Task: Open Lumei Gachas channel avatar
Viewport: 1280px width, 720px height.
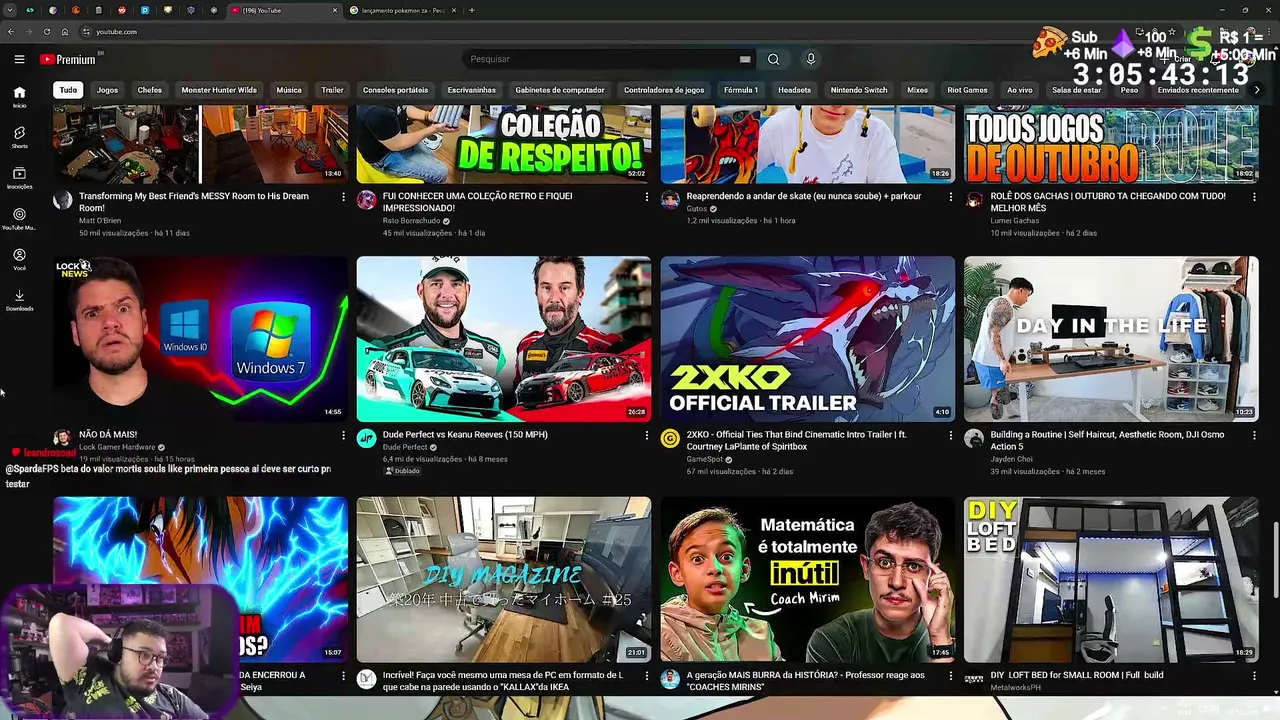Action: 974,200
